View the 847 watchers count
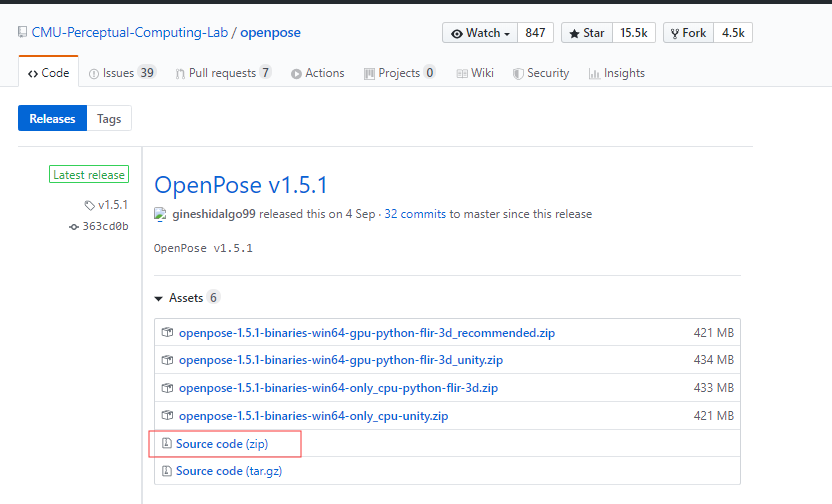 click(535, 33)
